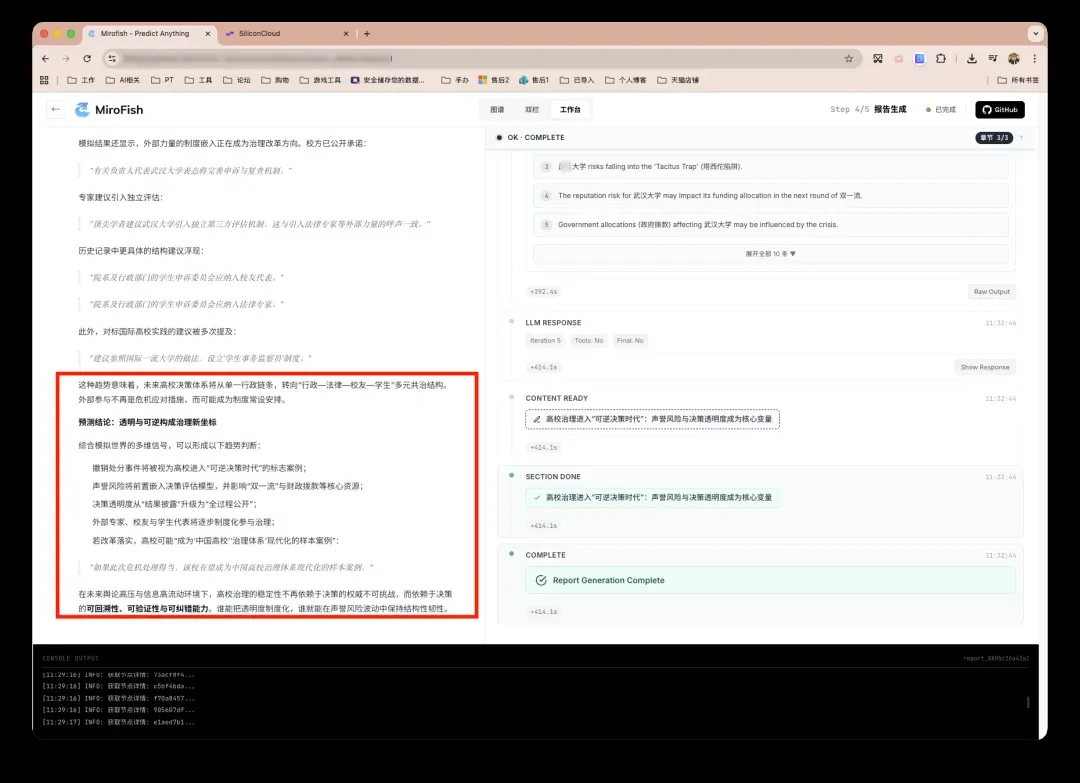Click the pencil icon in Content Ready box

click(x=538, y=419)
